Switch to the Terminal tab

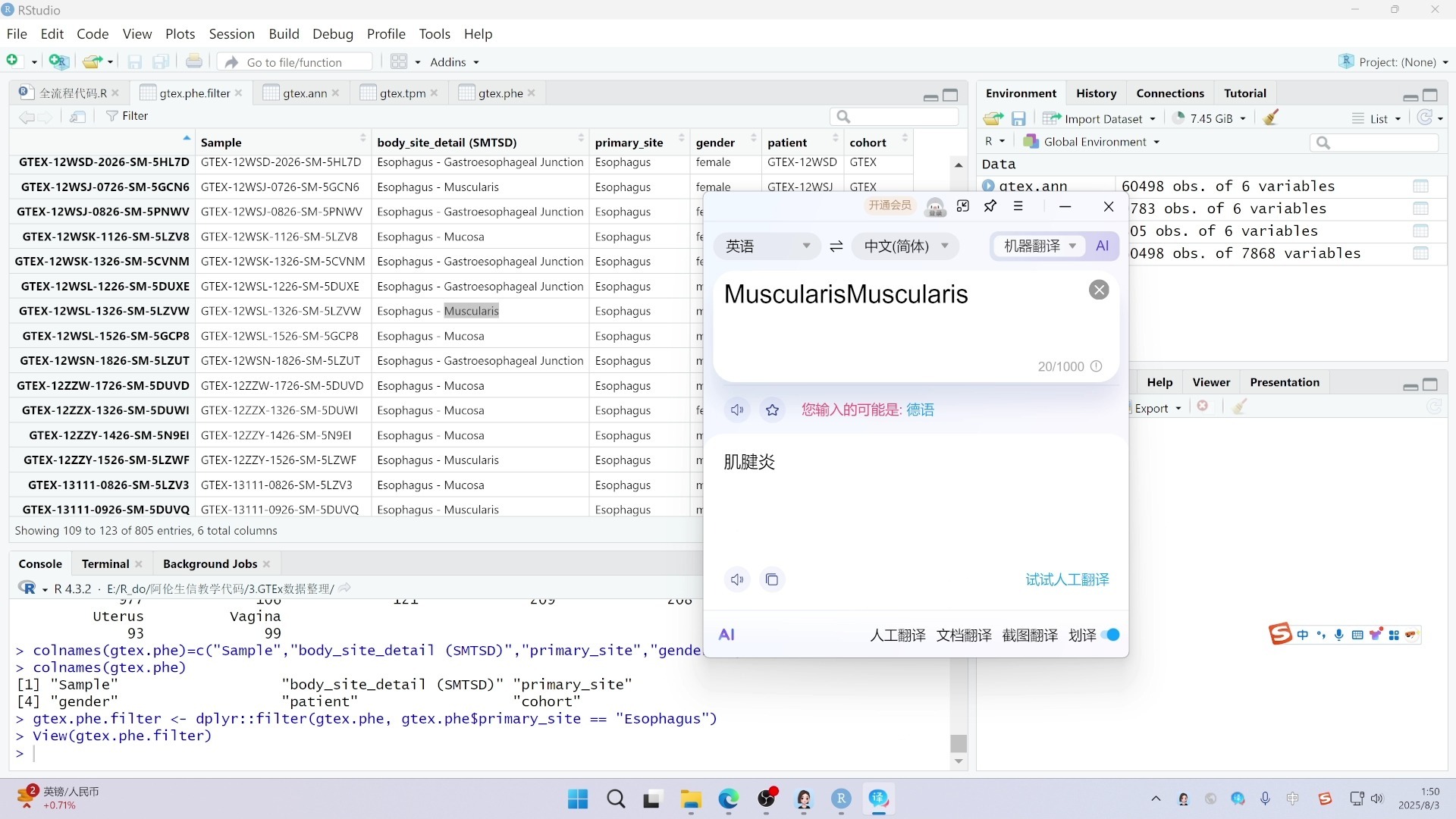[105, 564]
